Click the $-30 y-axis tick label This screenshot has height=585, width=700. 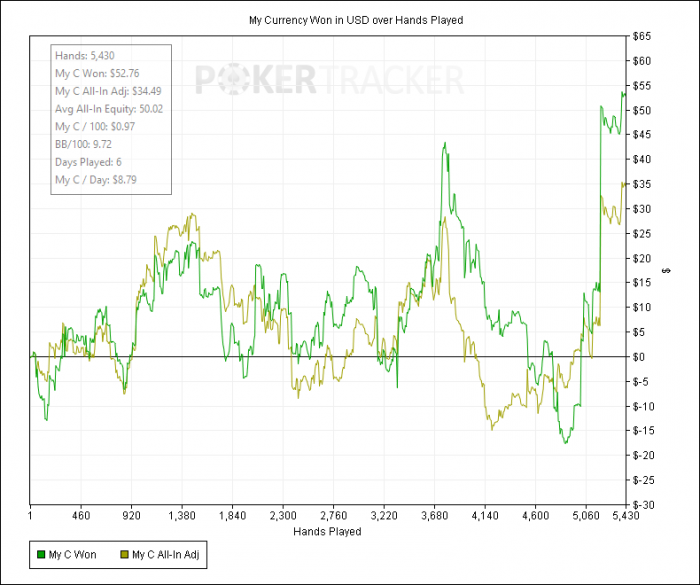[642, 505]
